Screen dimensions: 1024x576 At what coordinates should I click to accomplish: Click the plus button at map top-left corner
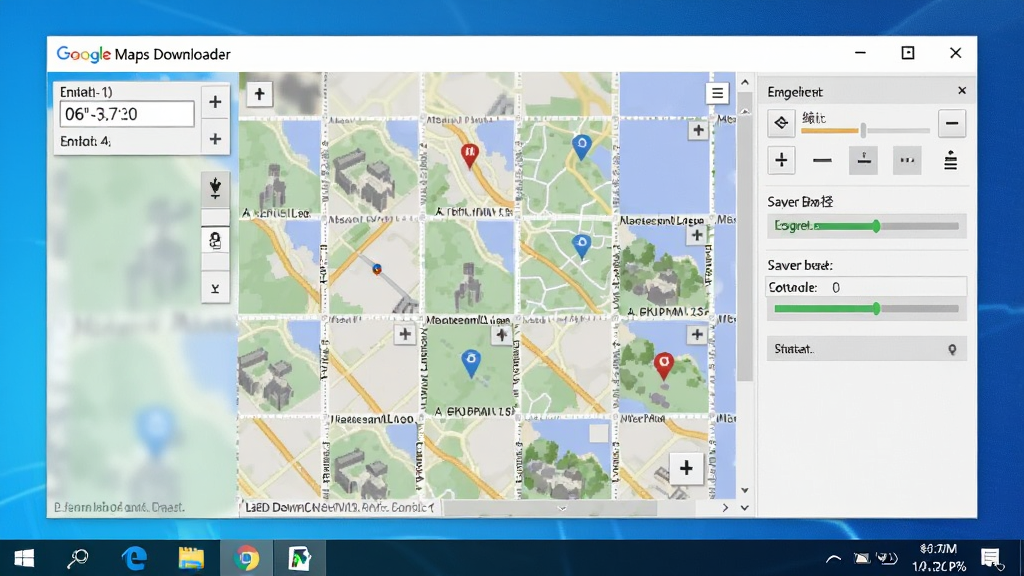coord(259,94)
